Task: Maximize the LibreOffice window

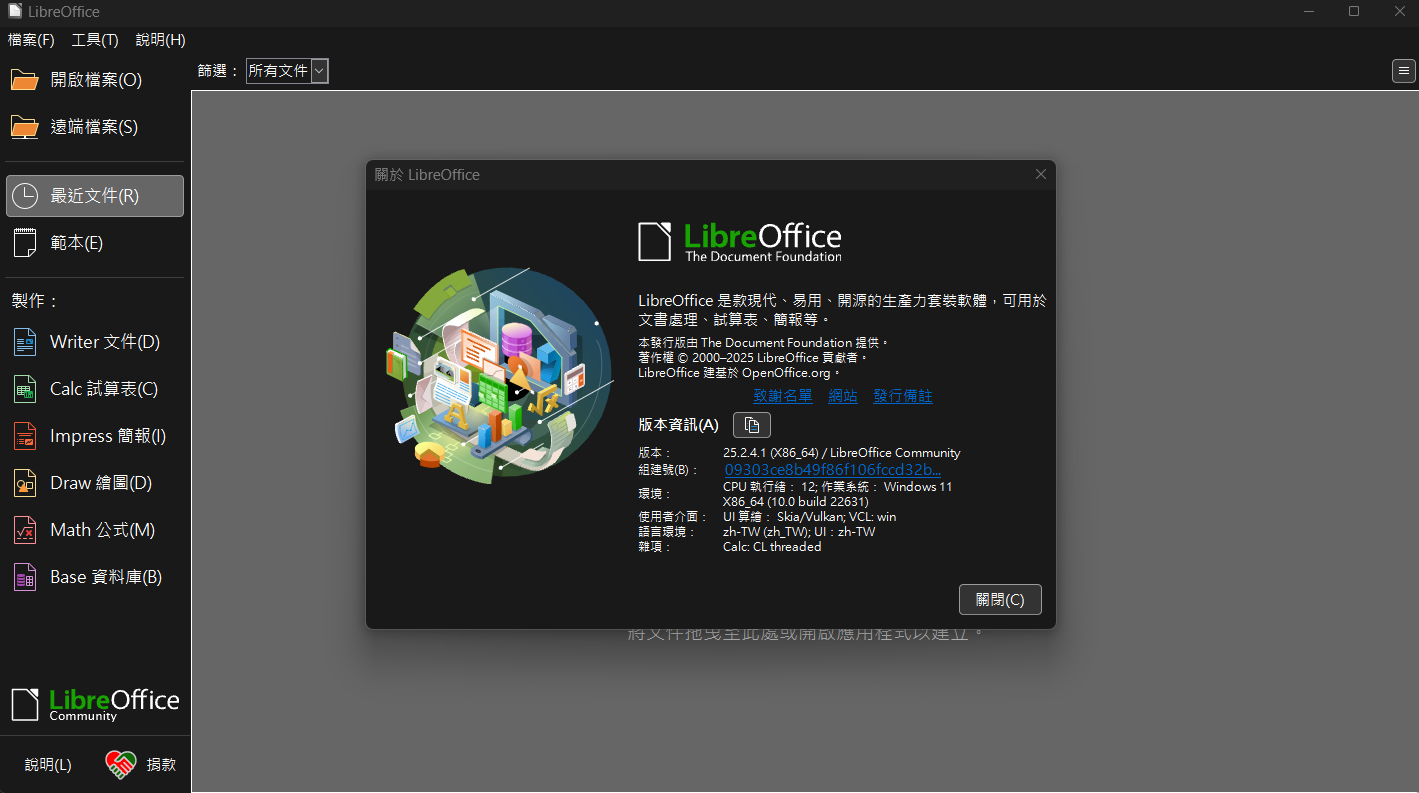Action: (x=1354, y=11)
